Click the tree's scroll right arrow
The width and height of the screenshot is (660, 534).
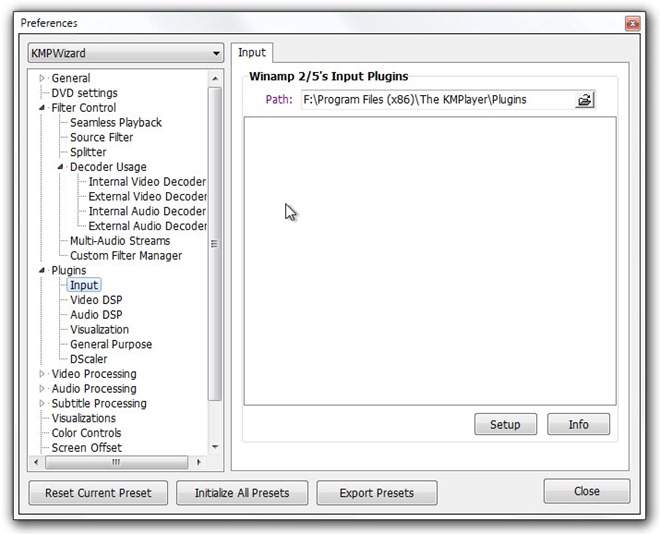199,462
